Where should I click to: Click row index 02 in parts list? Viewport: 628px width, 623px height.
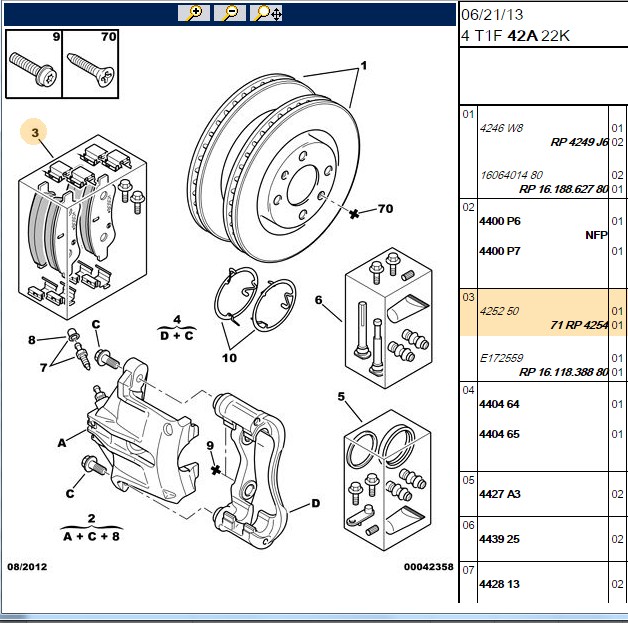[468, 207]
